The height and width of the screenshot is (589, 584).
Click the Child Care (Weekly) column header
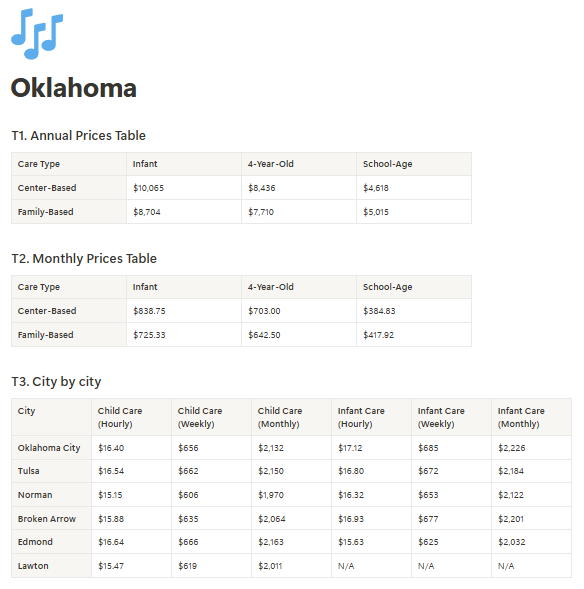211,417
